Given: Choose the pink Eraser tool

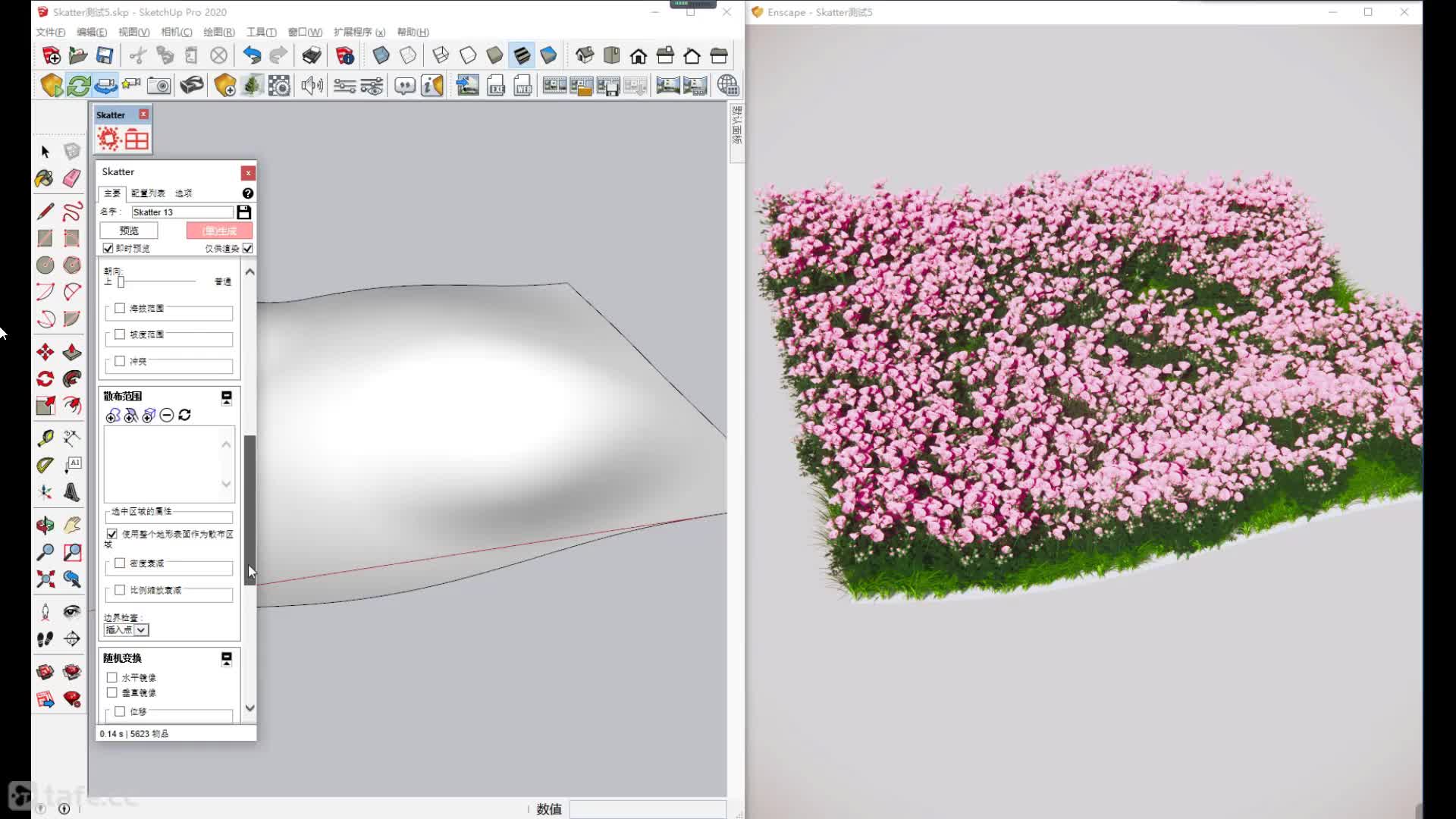Looking at the screenshot, I should (x=72, y=178).
